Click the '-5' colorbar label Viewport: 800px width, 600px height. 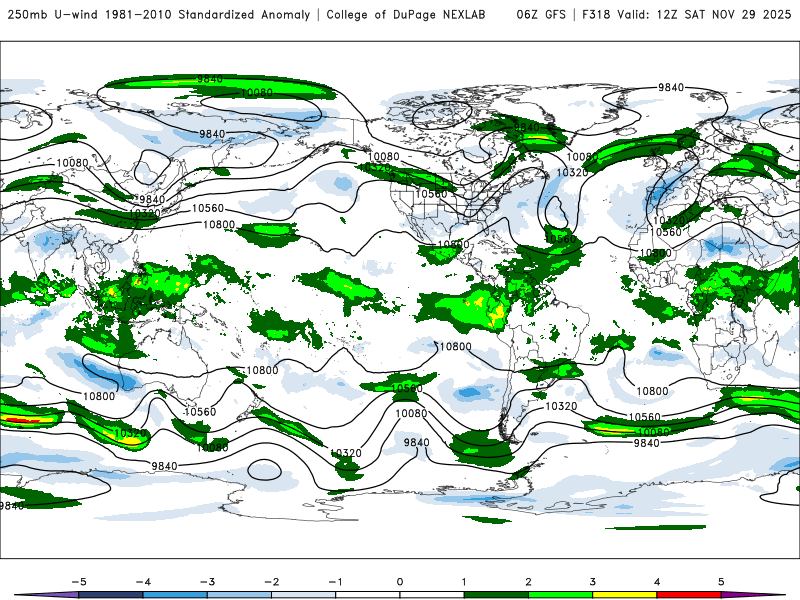pyautogui.click(x=79, y=582)
